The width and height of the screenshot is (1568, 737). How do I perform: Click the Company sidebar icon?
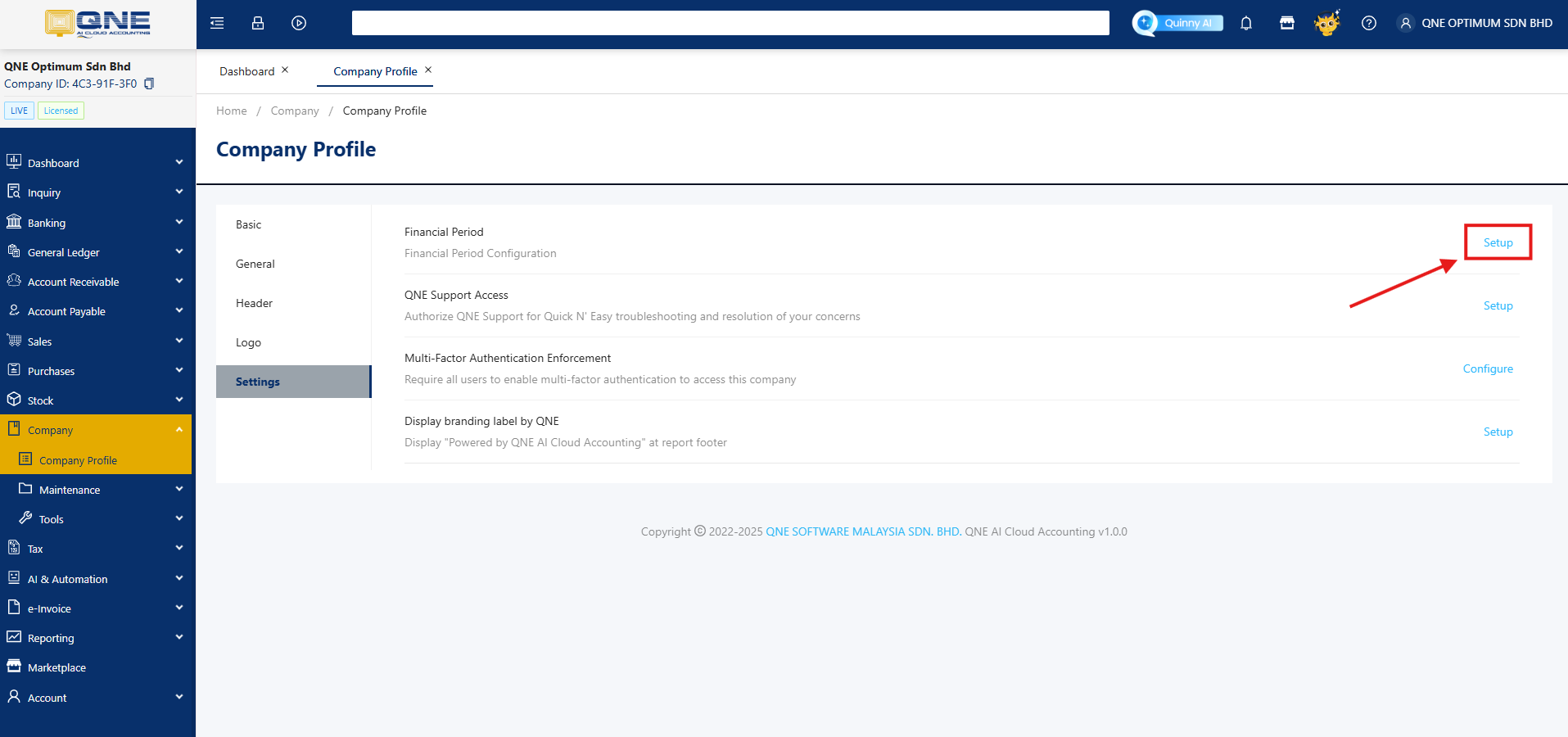(14, 429)
